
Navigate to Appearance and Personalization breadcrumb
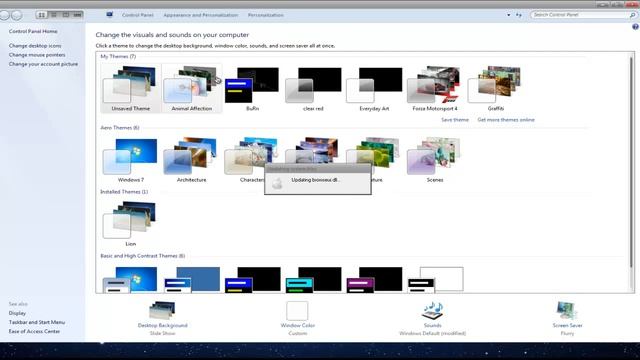pyautogui.click(x=200, y=15)
